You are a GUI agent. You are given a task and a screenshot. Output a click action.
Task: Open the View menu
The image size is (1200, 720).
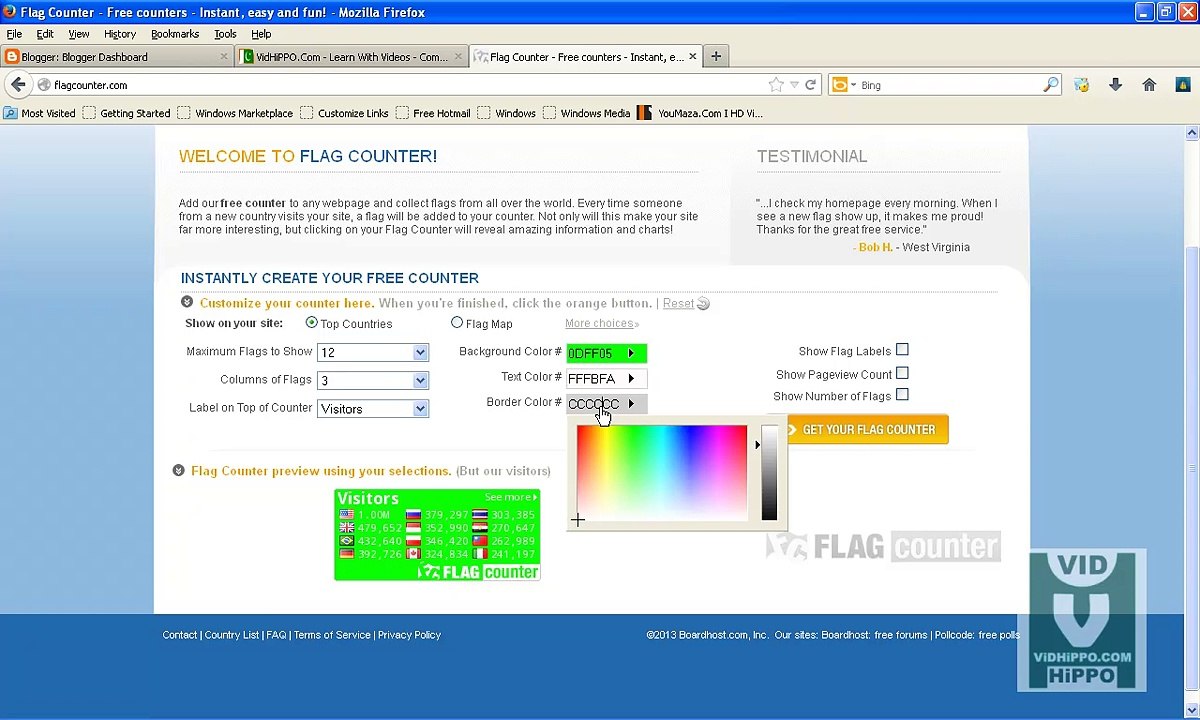[78, 34]
